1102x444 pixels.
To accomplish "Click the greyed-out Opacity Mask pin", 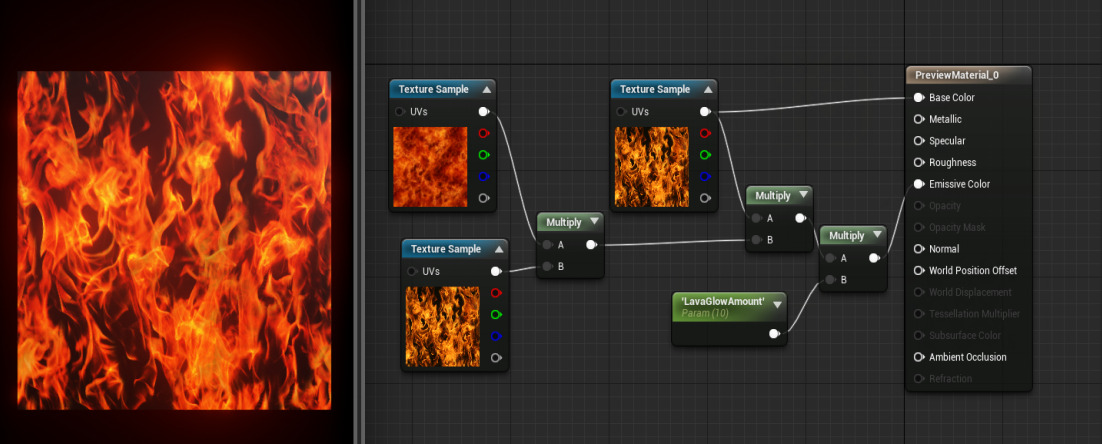I will [918, 227].
